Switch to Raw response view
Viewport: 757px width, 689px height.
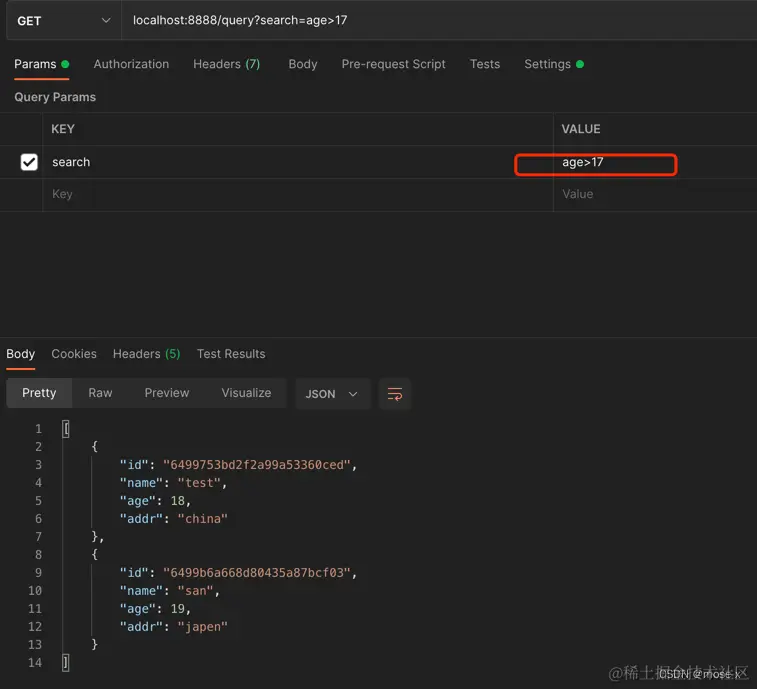coord(100,393)
